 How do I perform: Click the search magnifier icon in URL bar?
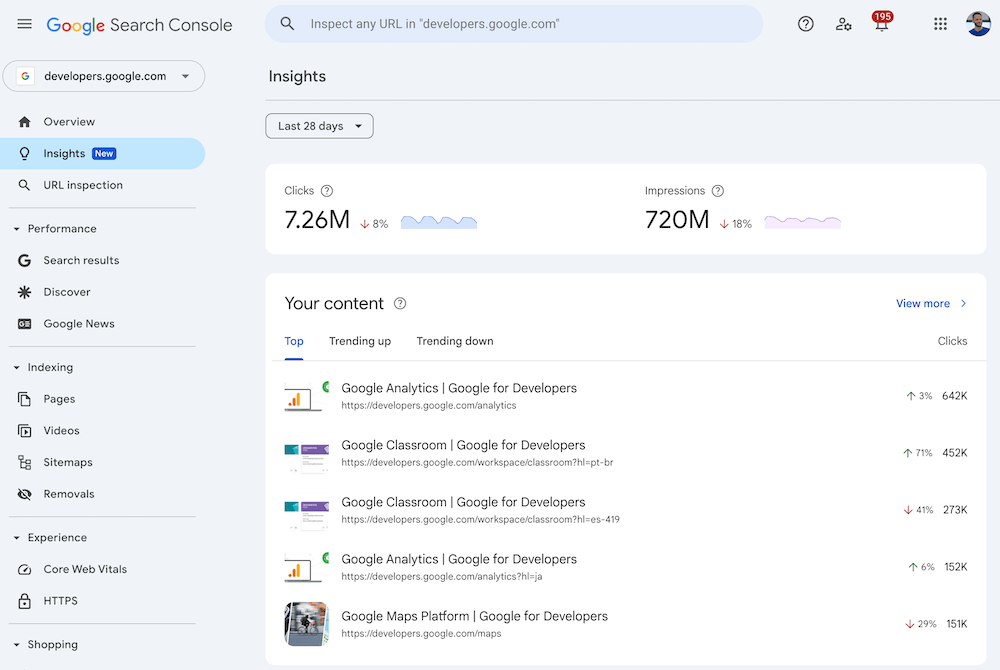click(x=287, y=24)
